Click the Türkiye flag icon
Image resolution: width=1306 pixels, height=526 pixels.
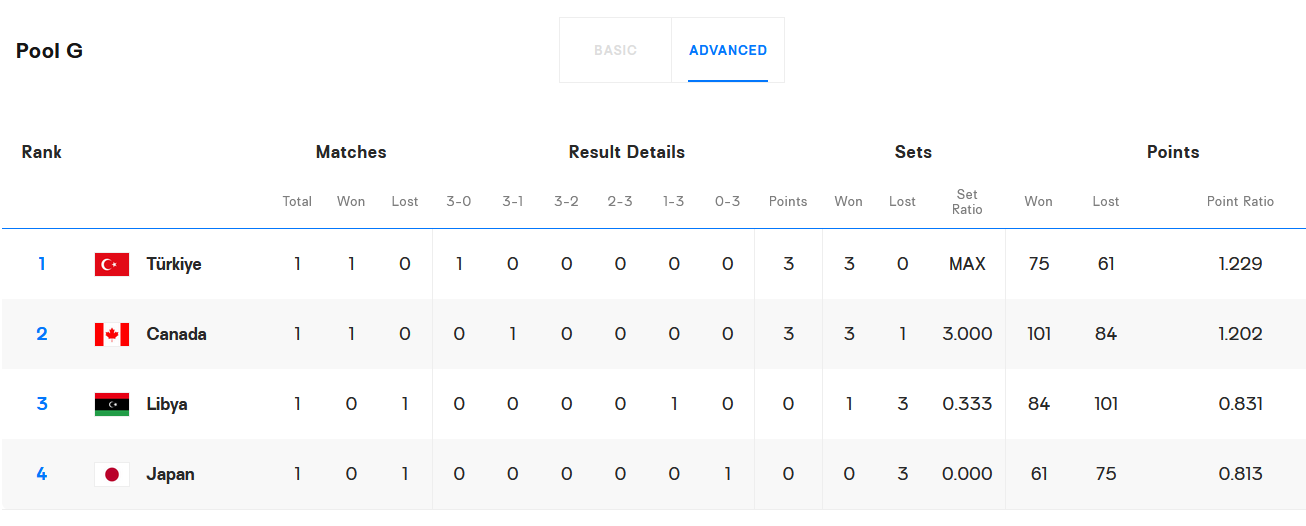[112, 264]
